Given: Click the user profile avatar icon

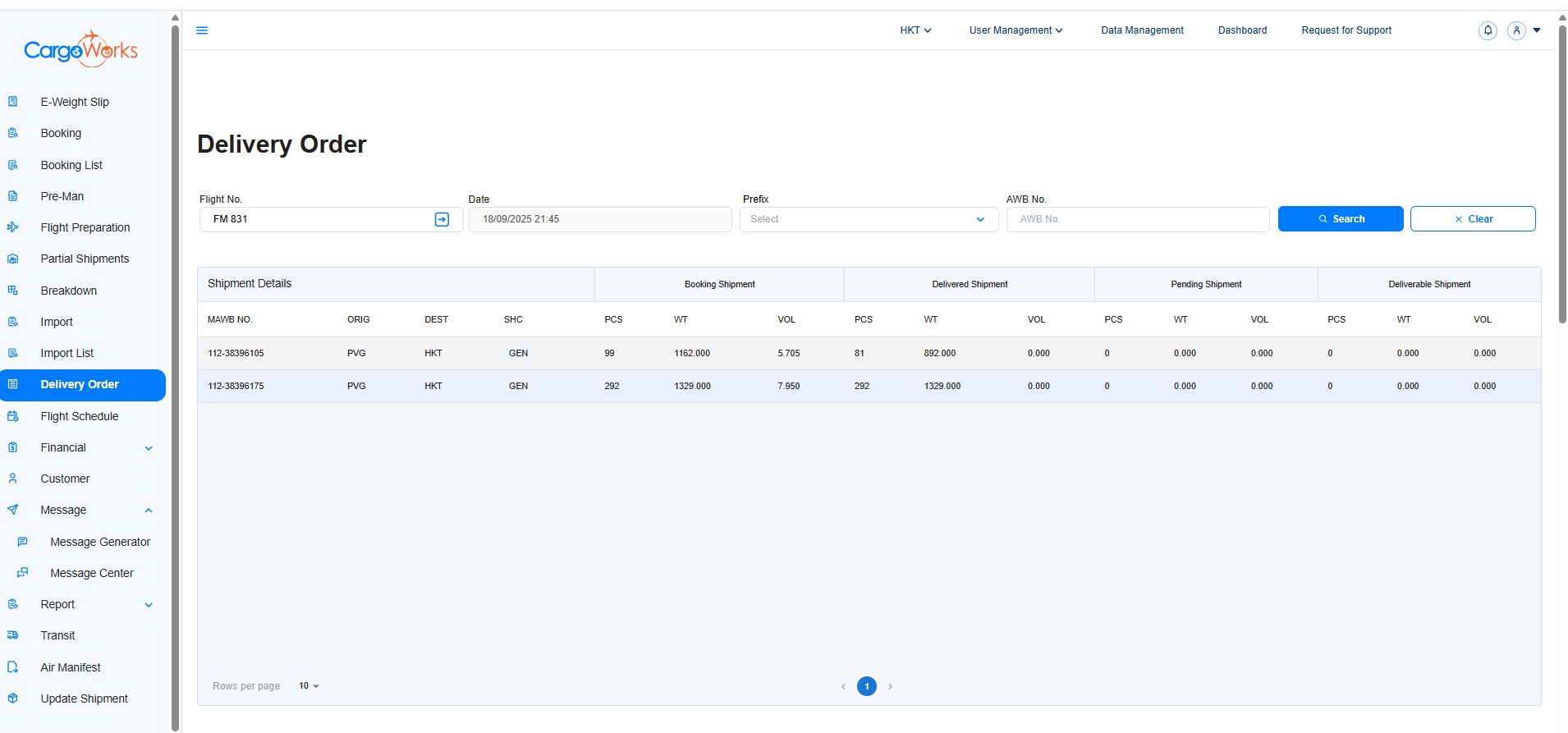Looking at the screenshot, I should pos(1516,30).
